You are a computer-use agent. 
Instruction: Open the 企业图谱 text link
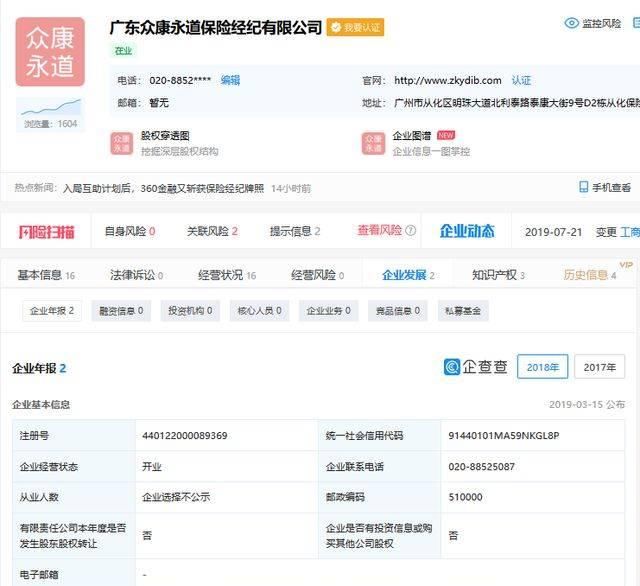click(x=412, y=135)
